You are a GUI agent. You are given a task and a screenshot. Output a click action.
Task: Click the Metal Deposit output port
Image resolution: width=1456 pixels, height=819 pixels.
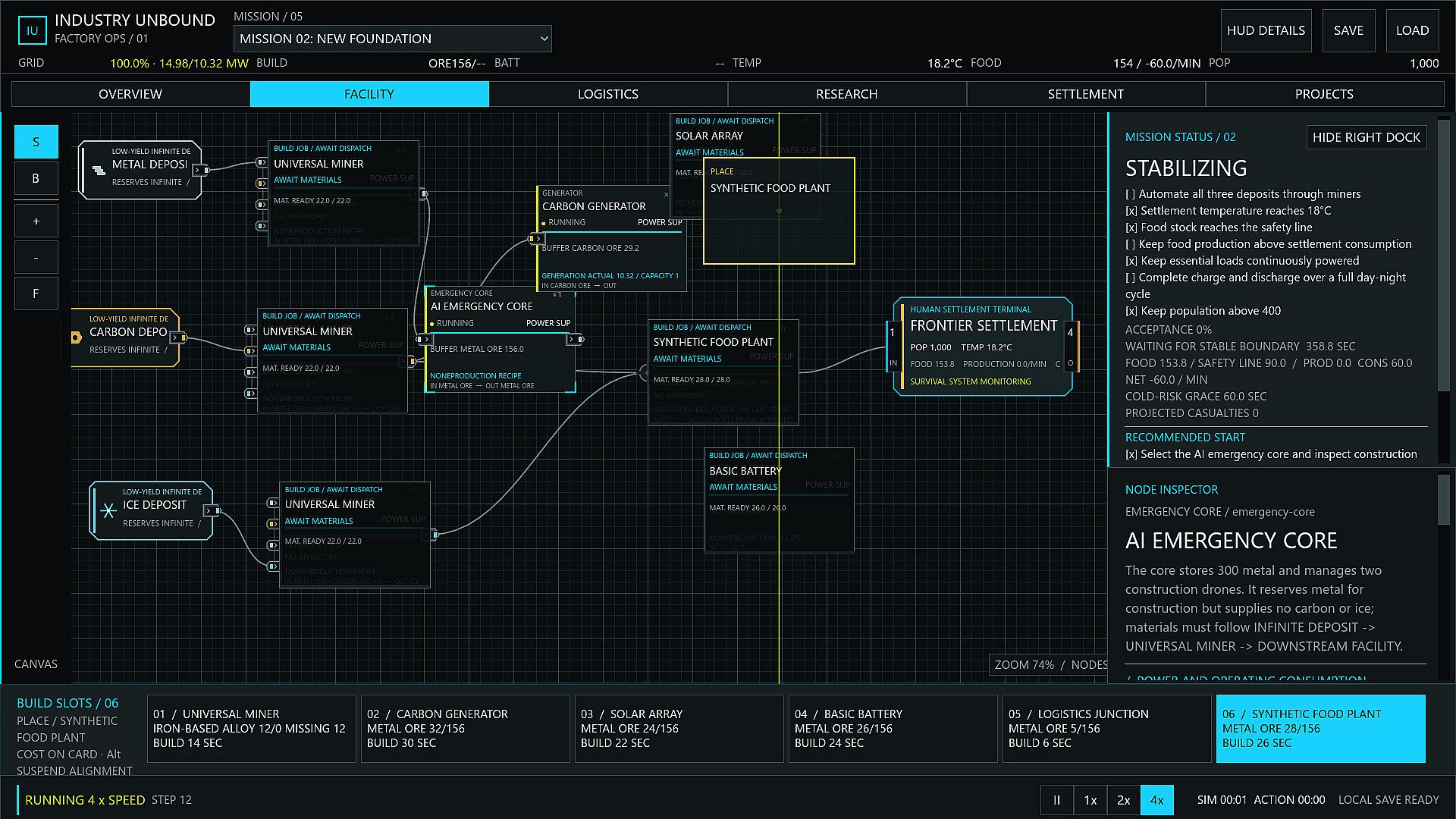click(x=201, y=170)
